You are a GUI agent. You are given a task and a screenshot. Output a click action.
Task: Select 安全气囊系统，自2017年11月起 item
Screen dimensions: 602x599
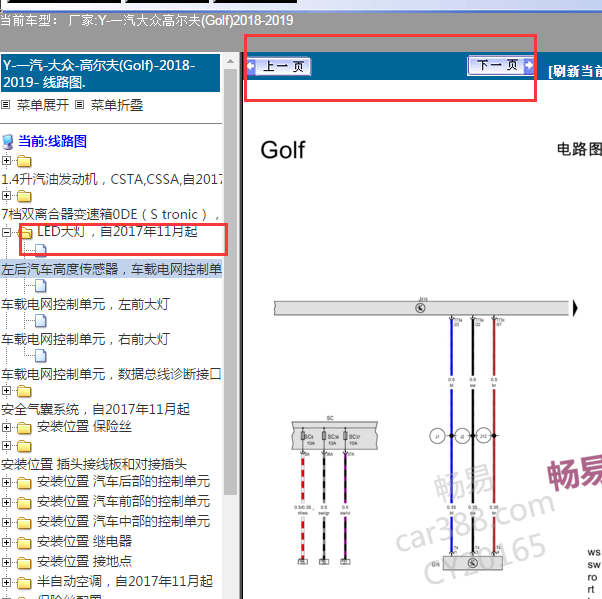click(x=96, y=409)
